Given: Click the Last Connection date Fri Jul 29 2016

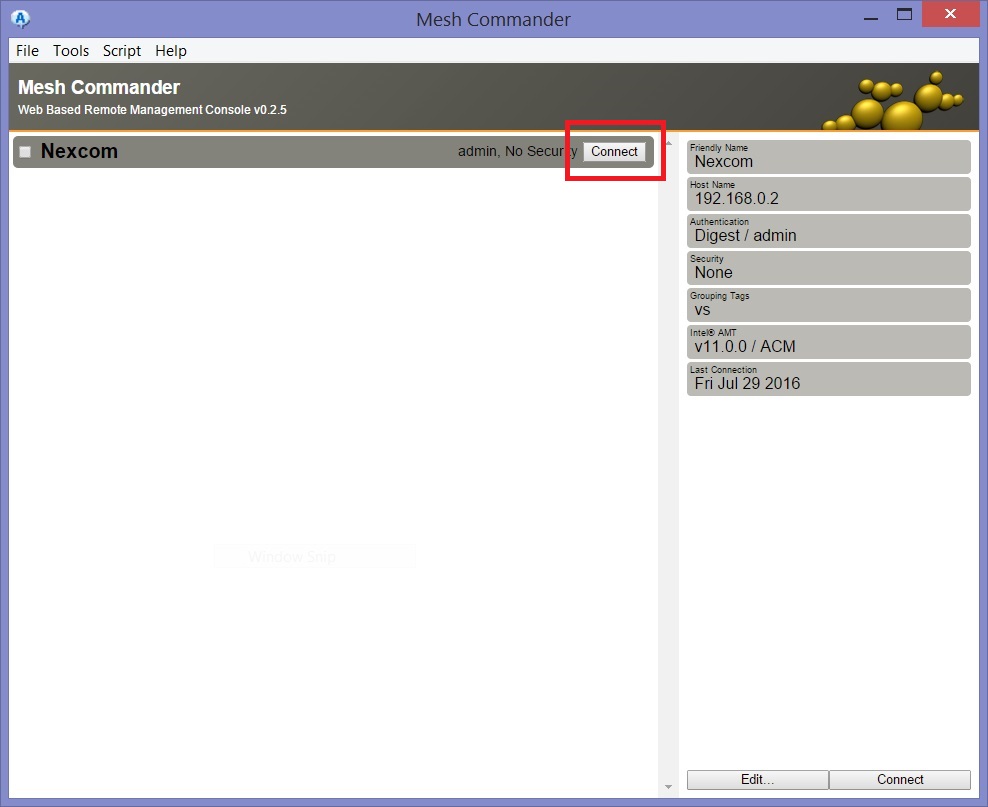Looking at the screenshot, I should click(829, 379).
